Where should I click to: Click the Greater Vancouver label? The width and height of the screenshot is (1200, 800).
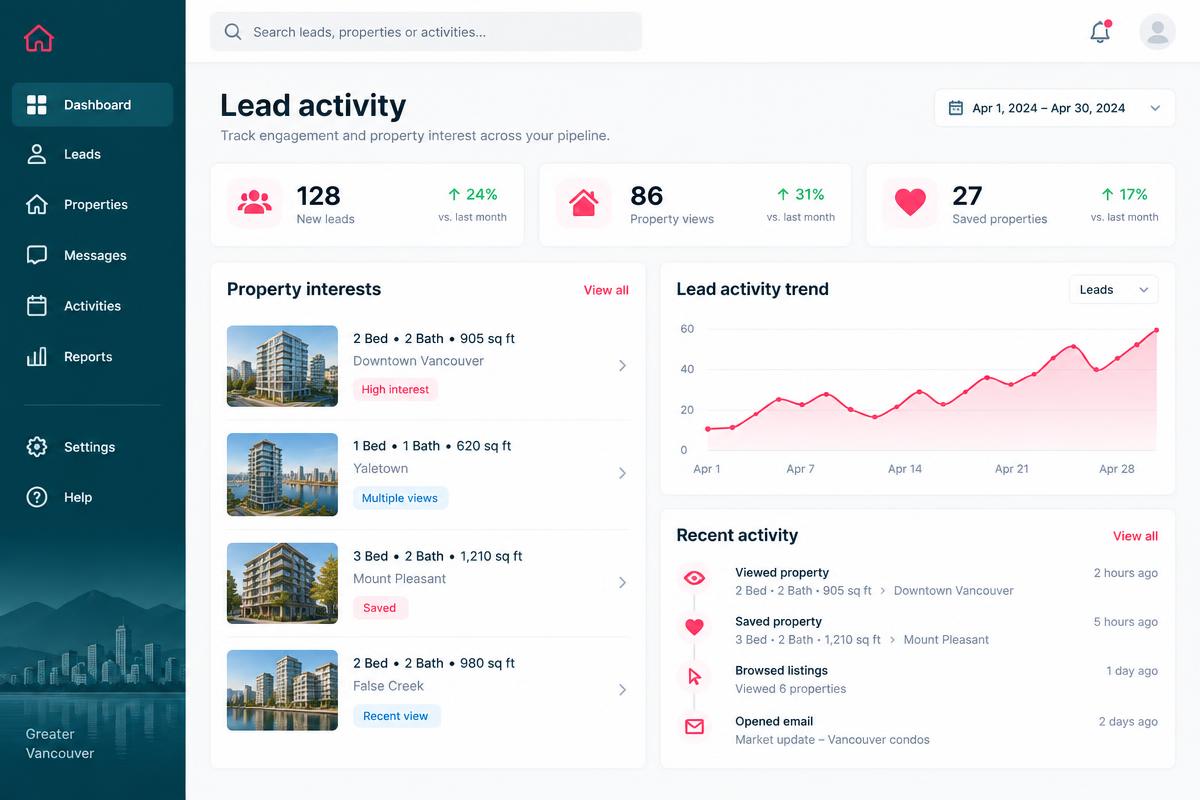[60, 744]
